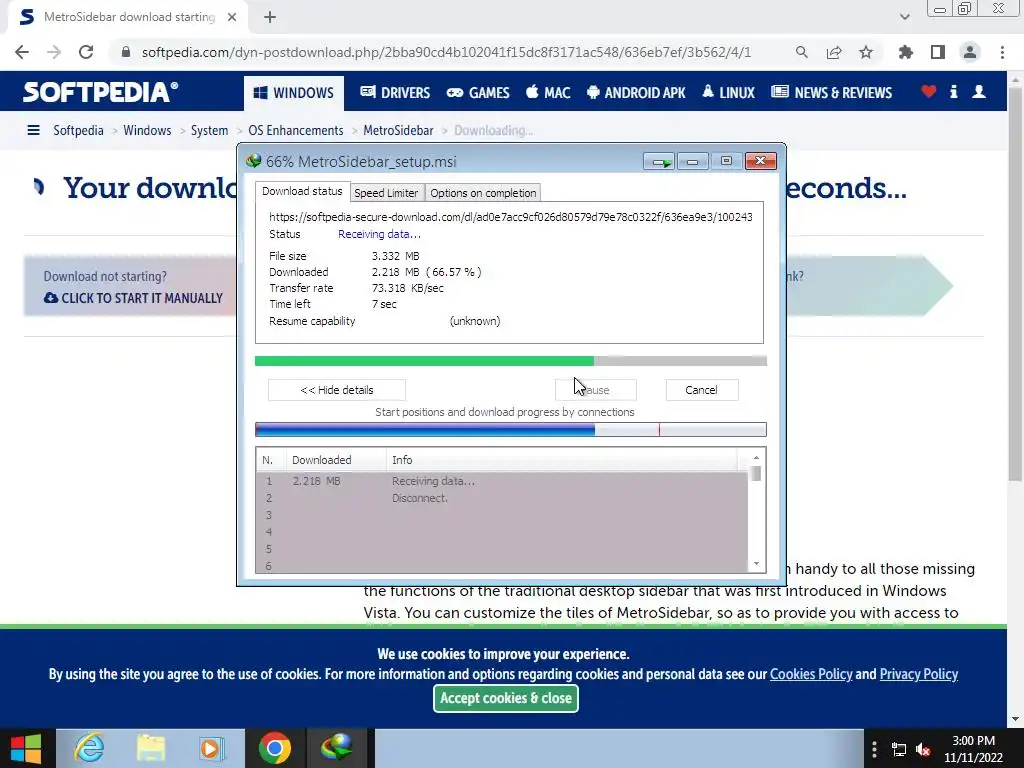This screenshot has width=1024, height=768.
Task: Open the Cookies Policy link
Action: click(811, 674)
